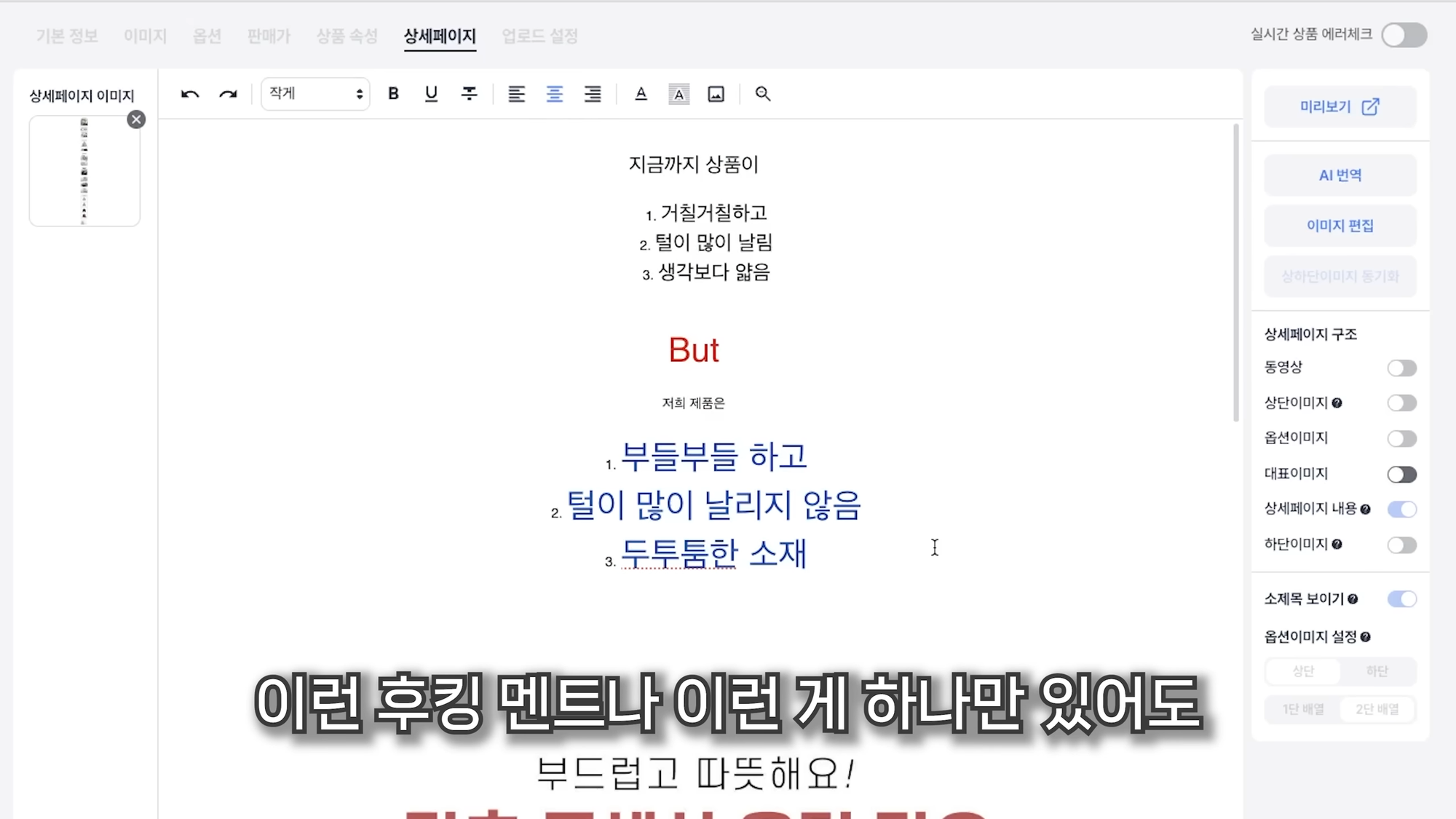
Task: Open the font size dropdown showing 작게
Action: coord(314,93)
